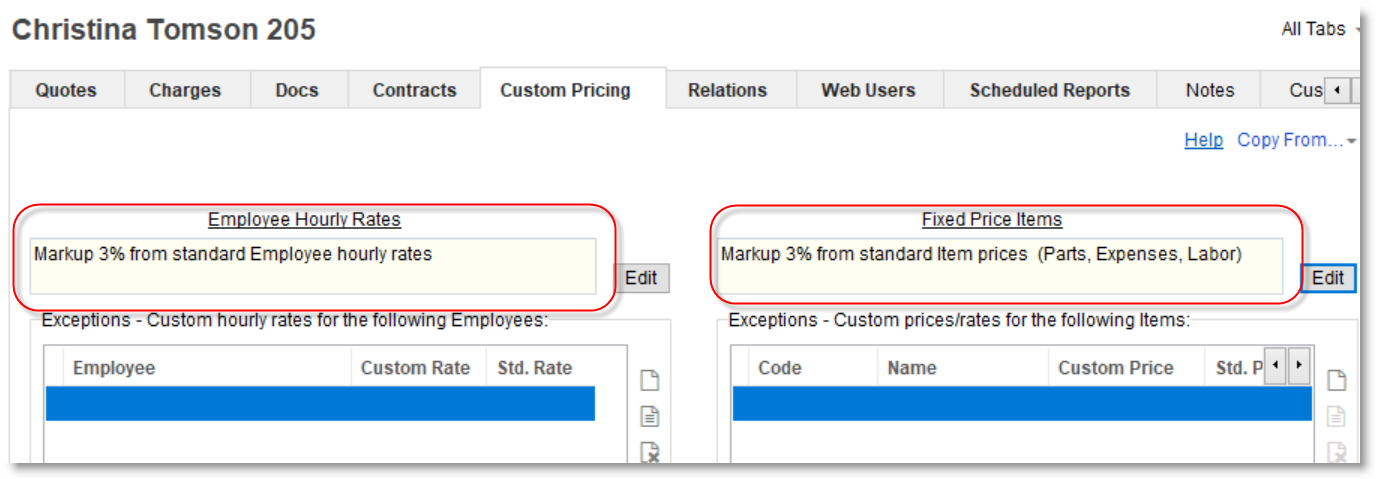The width and height of the screenshot is (1376, 479).
Task: Click the new item exception icon
Action: pos(1336,380)
